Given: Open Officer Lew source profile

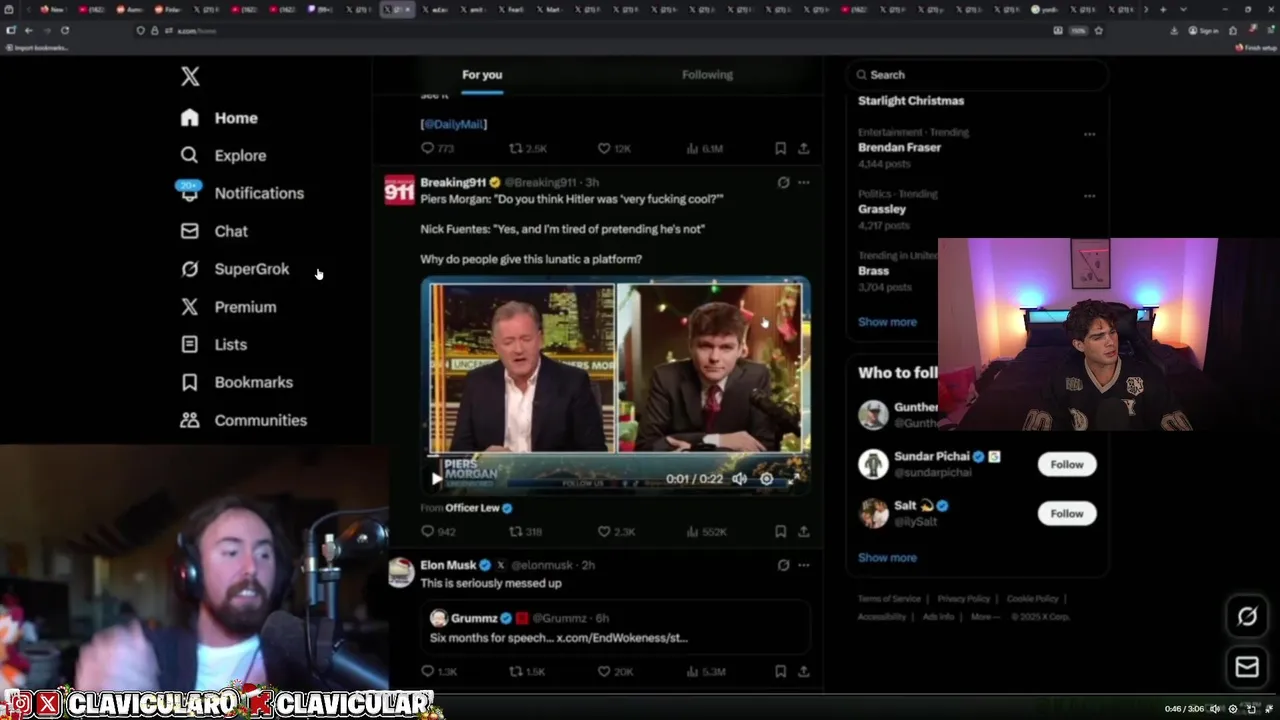Looking at the screenshot, I should pos(472,508).
